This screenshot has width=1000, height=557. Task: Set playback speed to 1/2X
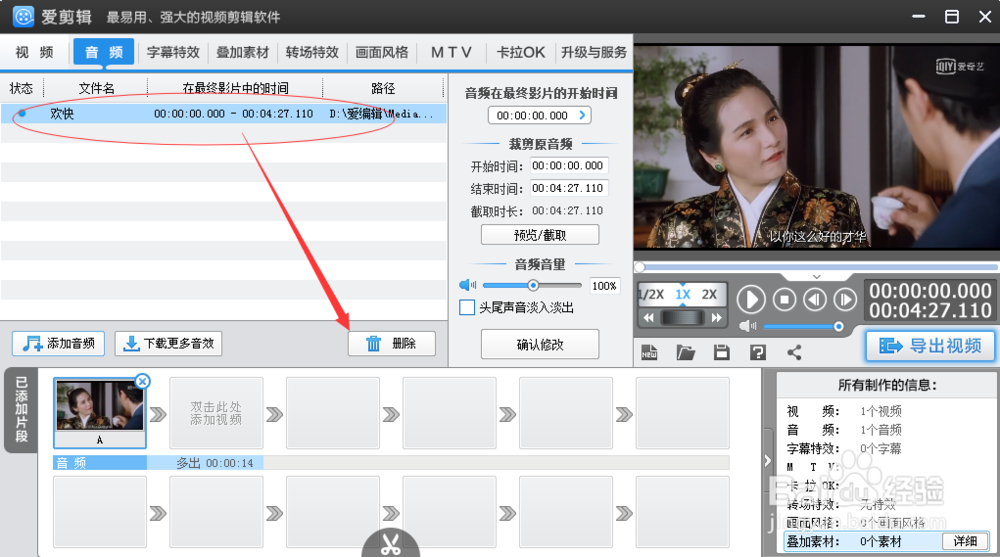tap(652, 294)
